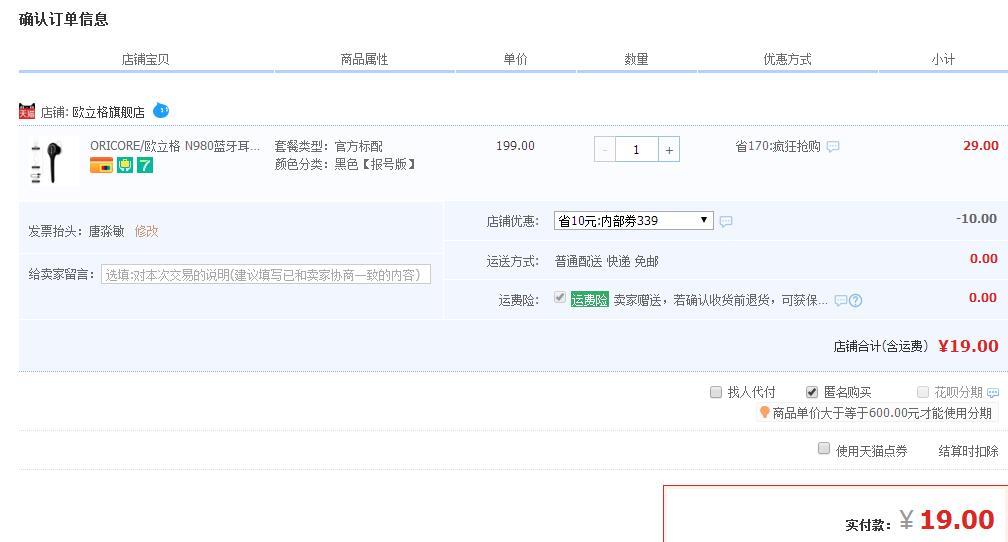Click the 修改 link for invoice title
1008x542 pixels.
coord(147,231)
